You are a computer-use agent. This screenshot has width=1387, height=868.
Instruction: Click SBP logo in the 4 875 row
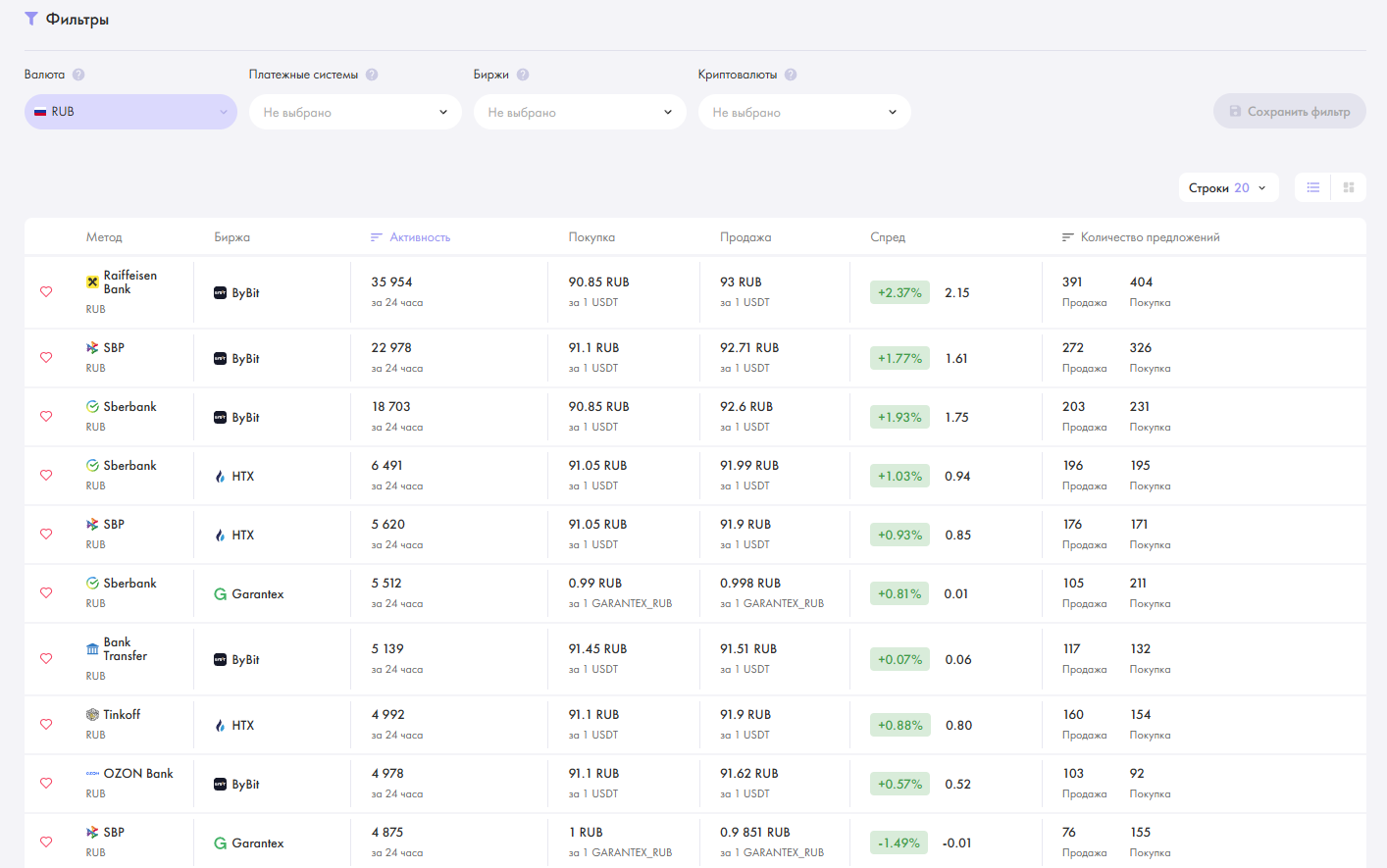coord(92,833)
